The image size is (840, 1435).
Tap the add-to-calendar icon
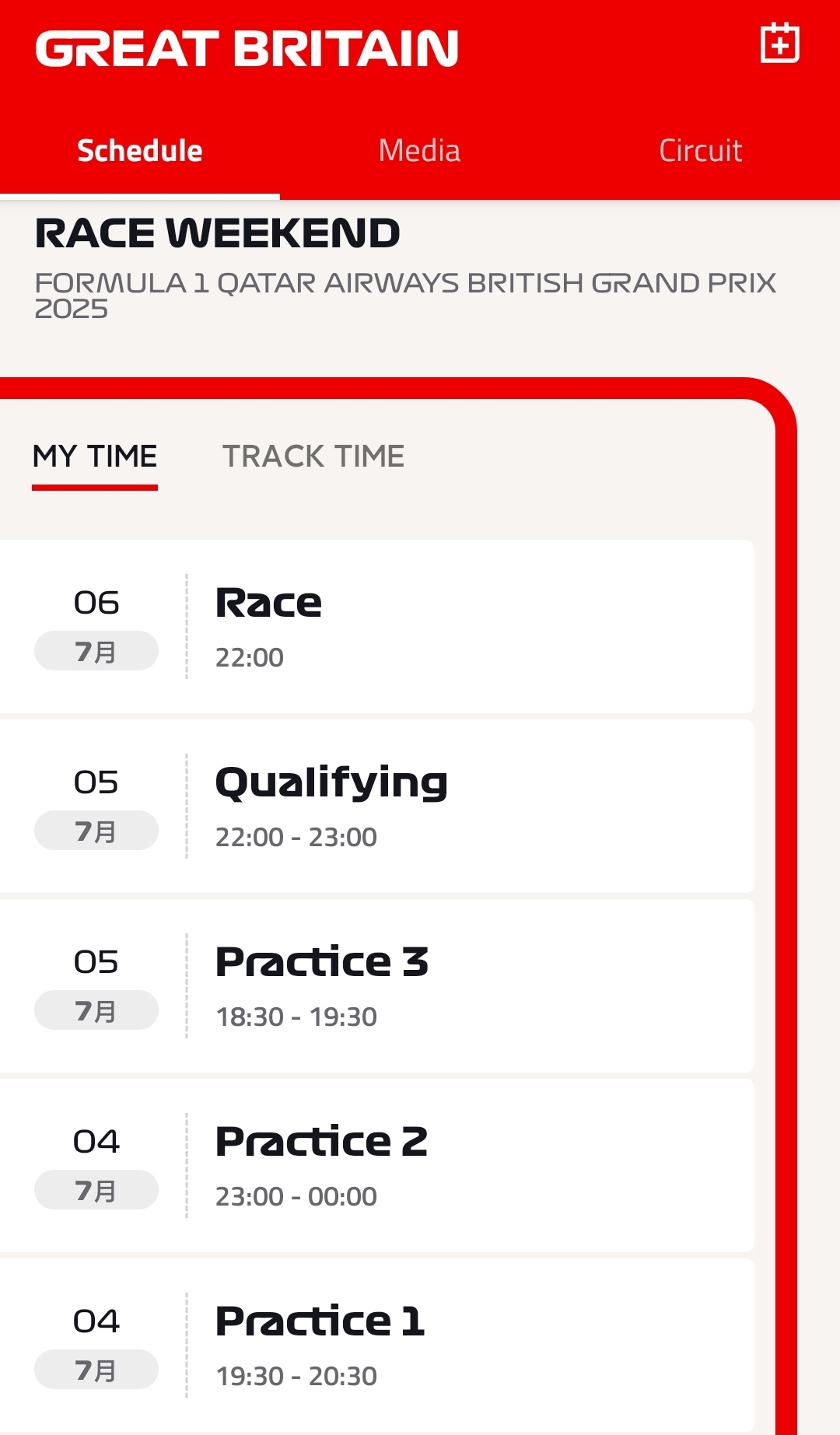coord(779,43)
